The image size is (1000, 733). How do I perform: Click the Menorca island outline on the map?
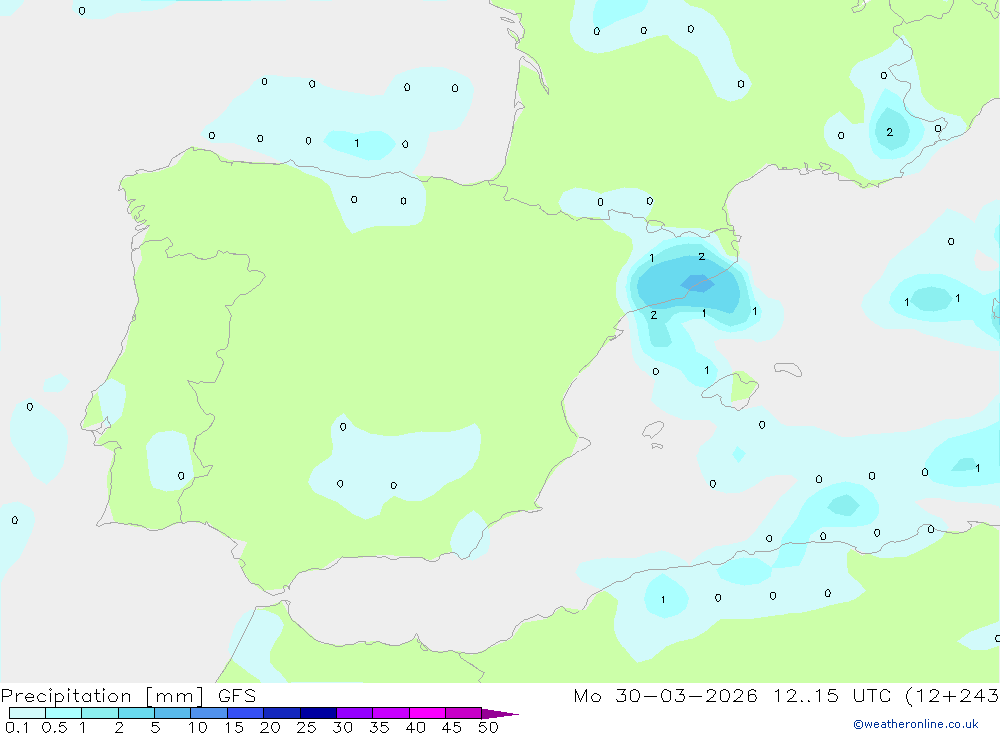[x=788, y=369]
